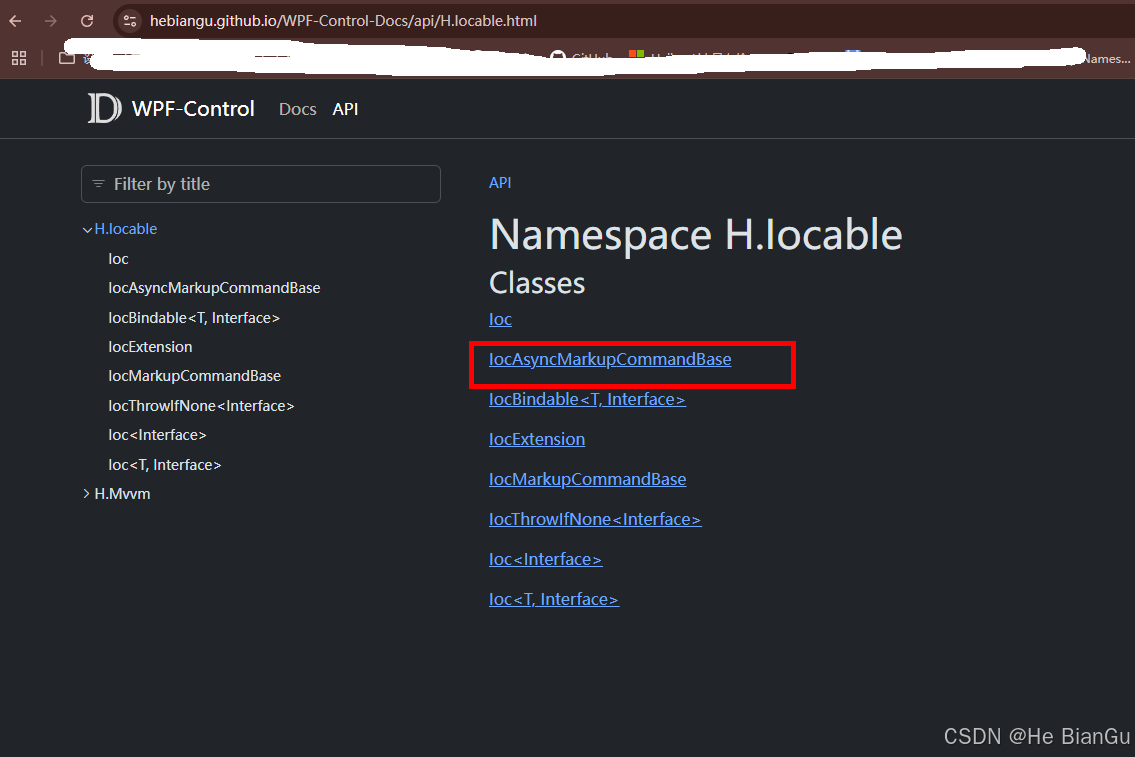This screenshot has width=1135, height=757.
Task: Select H.Mvvm in the sidebar
Action: (122, 494)
